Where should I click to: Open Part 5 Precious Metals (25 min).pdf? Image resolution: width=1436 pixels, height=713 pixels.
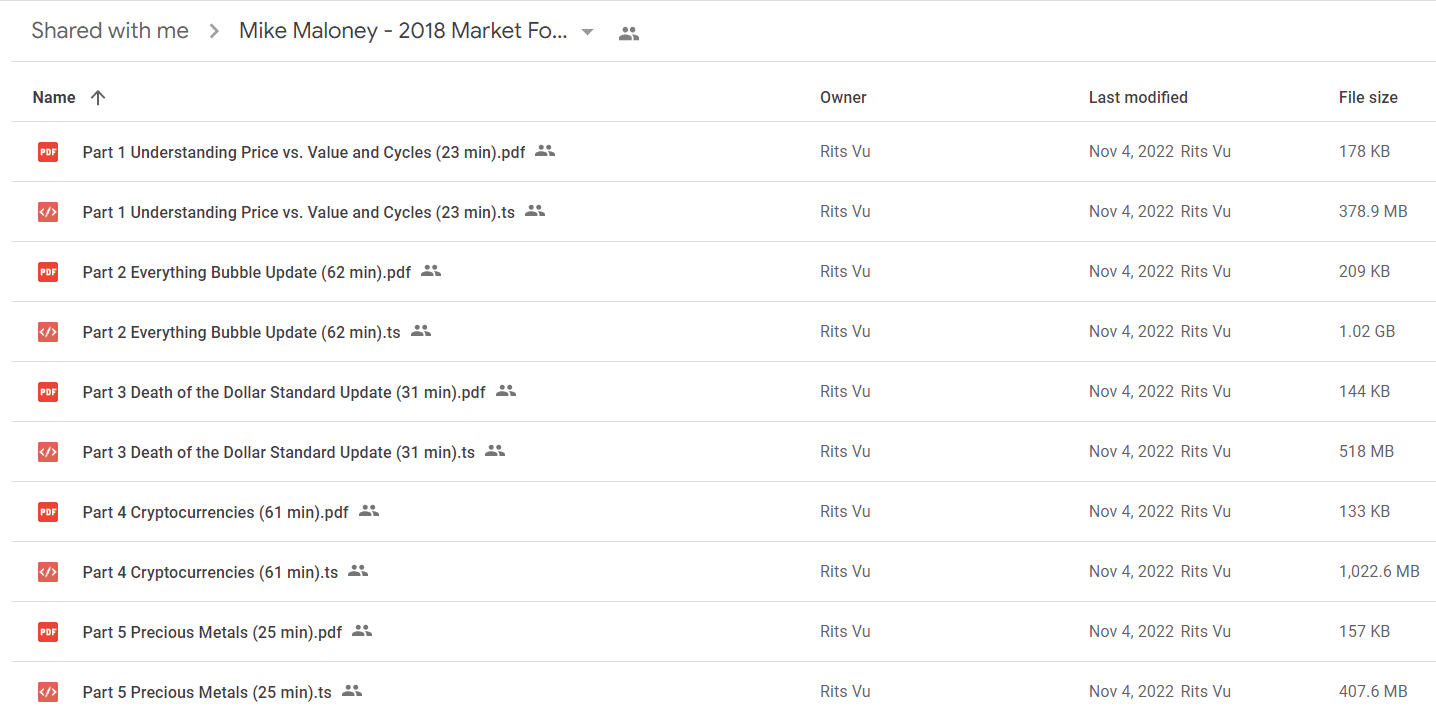(x=213, y=632)
